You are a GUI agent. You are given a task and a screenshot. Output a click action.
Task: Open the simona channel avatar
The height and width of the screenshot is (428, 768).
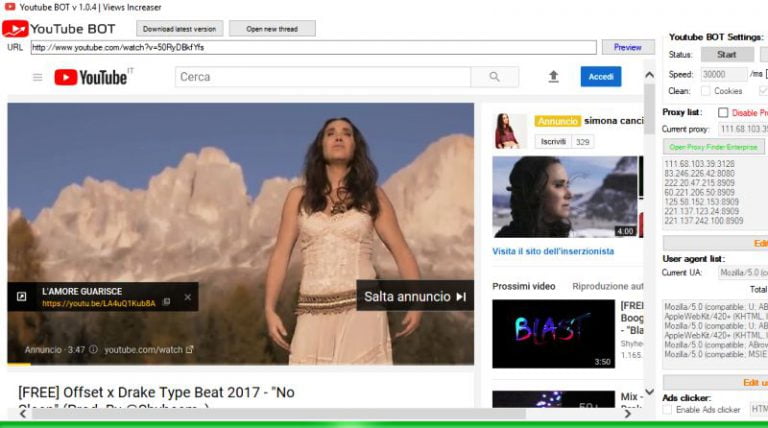(508, 131)
